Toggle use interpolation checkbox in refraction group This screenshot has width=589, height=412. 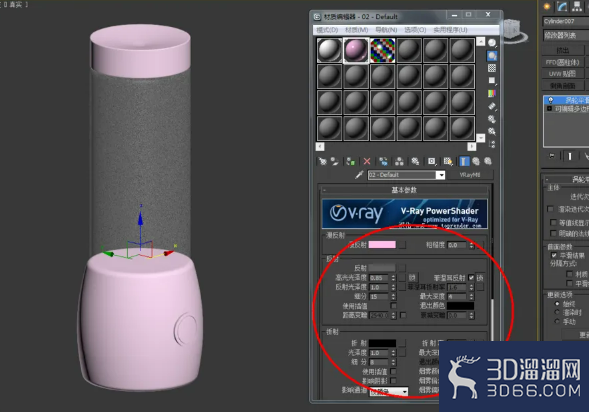(x=393, y=371)
